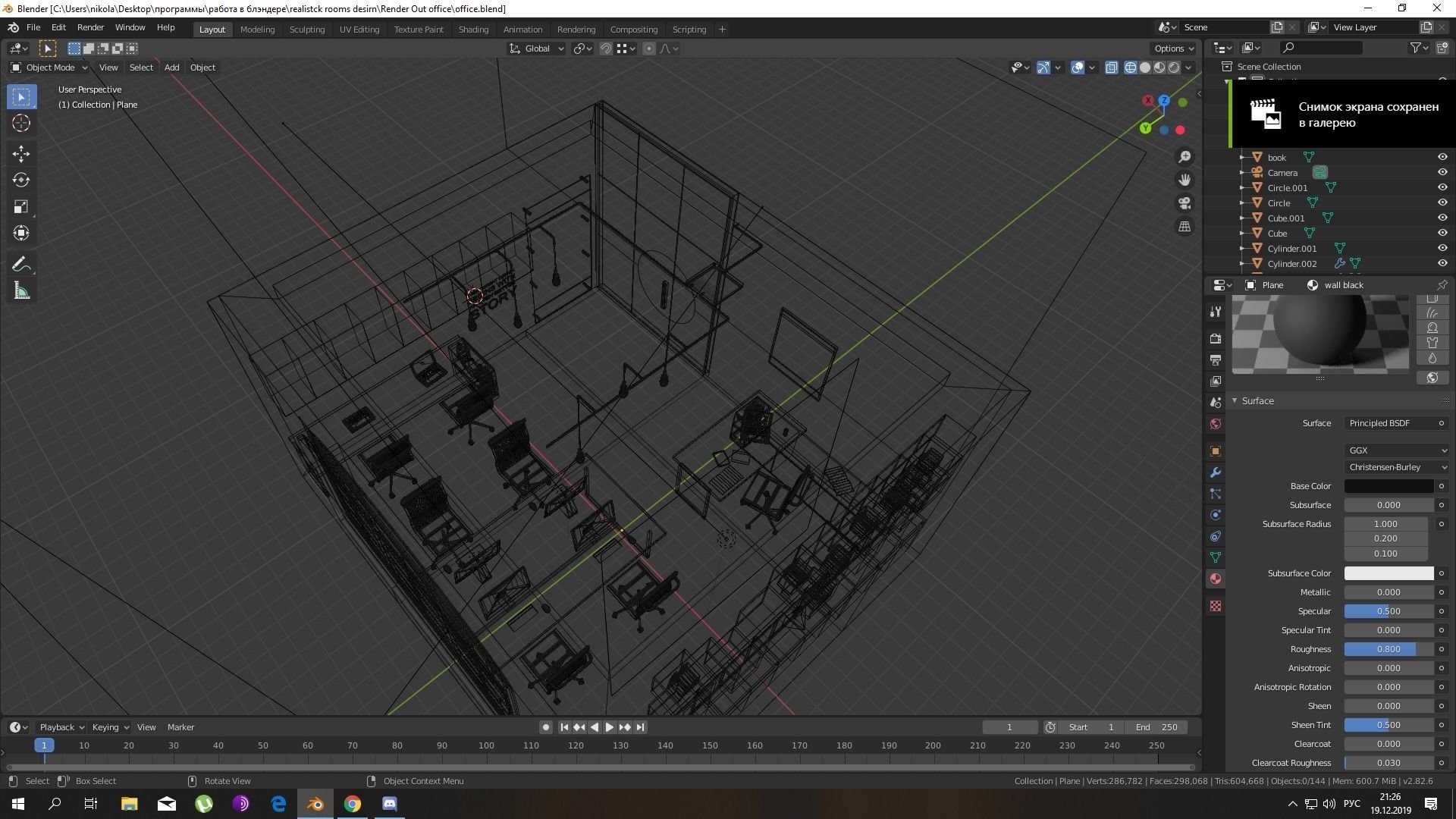The width and height of the screenshot is (1456, 819).
Task: Switch to wireframe viewport shading
Action: point(1130,67)
